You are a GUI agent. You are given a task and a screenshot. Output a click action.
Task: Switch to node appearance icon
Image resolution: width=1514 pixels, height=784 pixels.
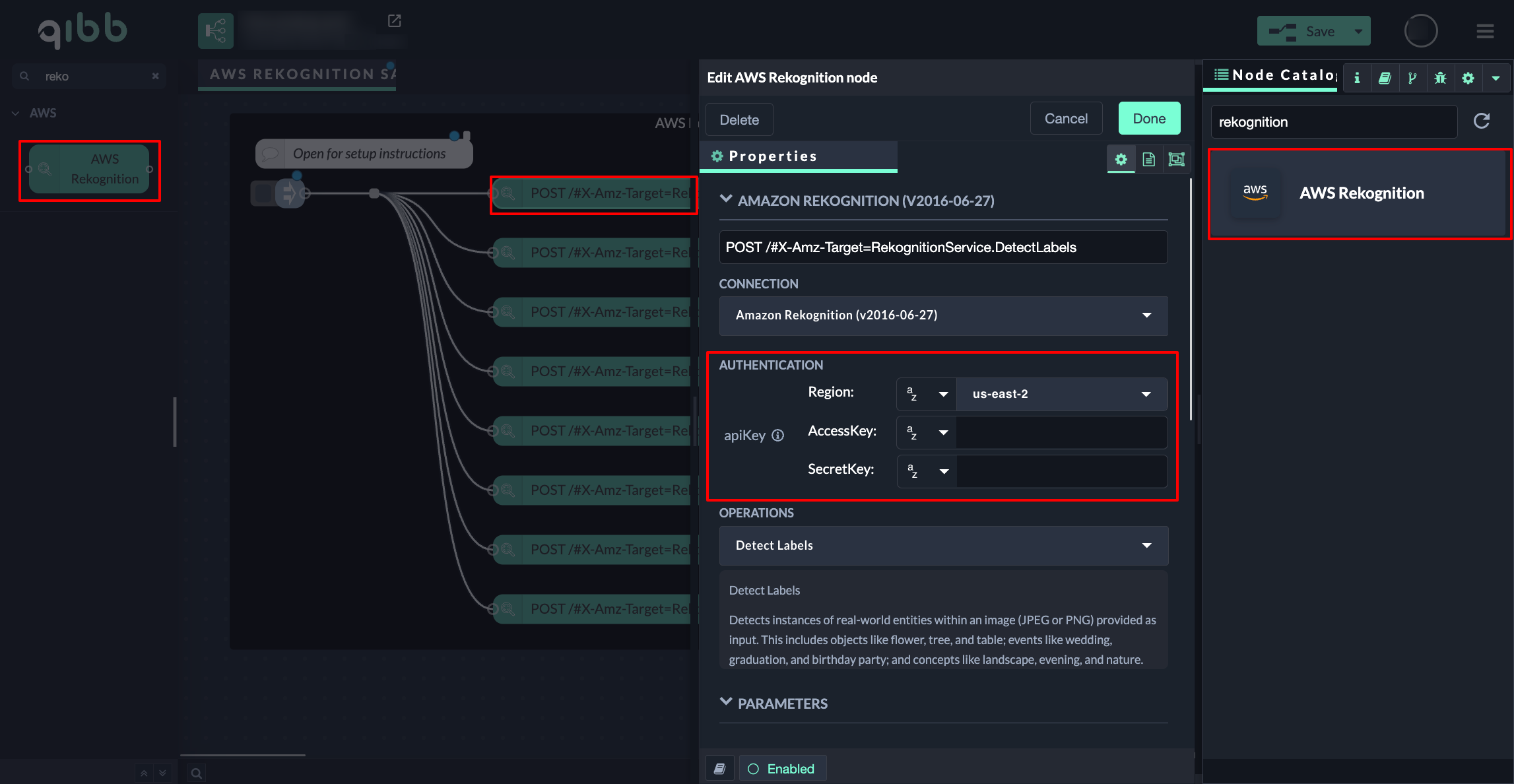click(x=1176, y=159)
